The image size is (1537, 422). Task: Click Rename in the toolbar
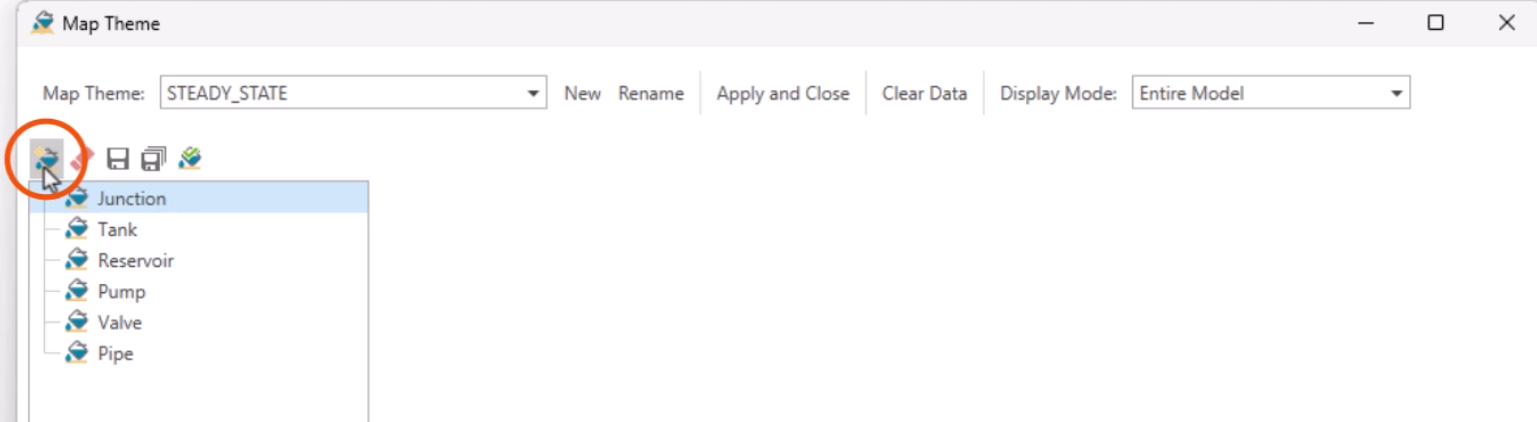click(x=651, y=94)
